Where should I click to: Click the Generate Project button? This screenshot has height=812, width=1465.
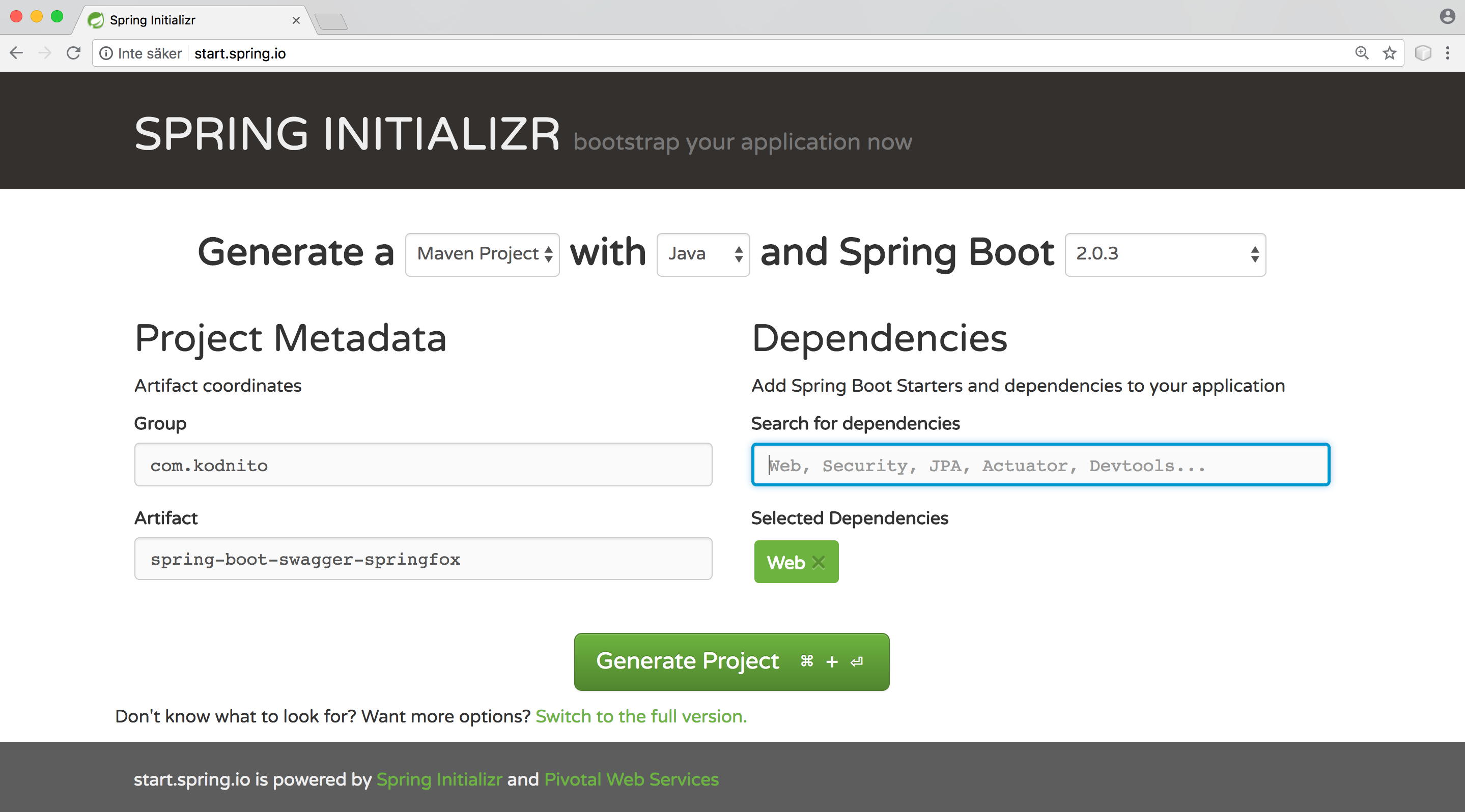point(731,661)
